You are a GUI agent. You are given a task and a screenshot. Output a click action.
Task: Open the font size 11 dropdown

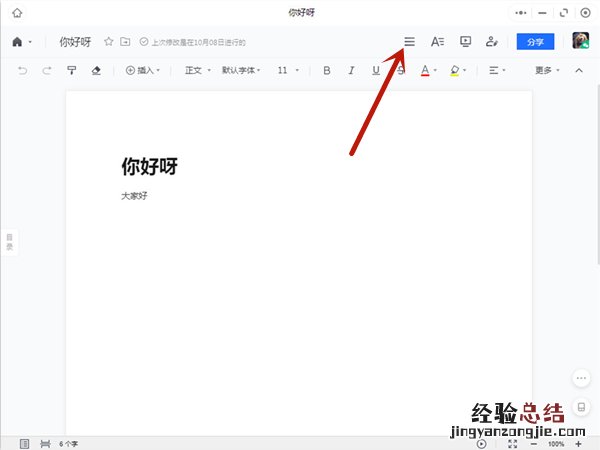(287, 71)
